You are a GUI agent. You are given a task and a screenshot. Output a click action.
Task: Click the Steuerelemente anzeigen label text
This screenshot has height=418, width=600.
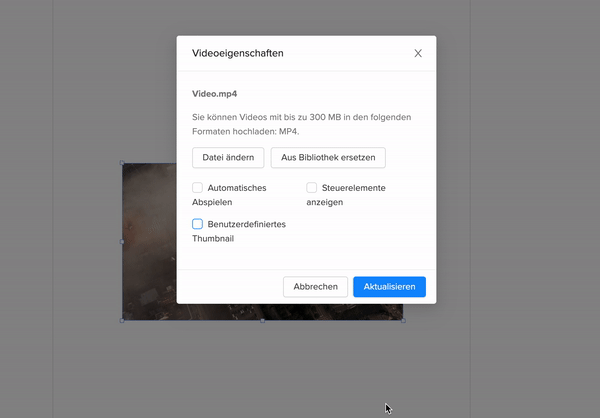pos(353,188)
